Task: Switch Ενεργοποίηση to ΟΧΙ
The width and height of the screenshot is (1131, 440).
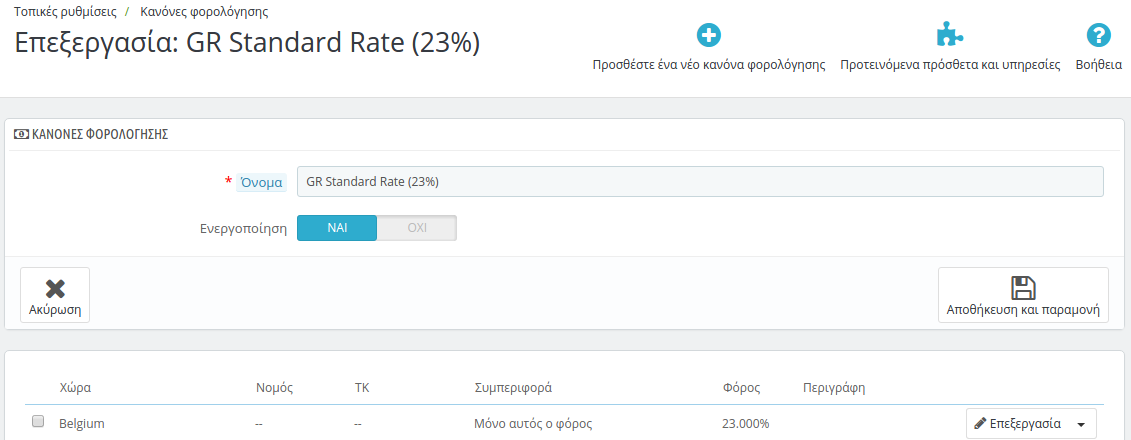Action: click(417, 228)
